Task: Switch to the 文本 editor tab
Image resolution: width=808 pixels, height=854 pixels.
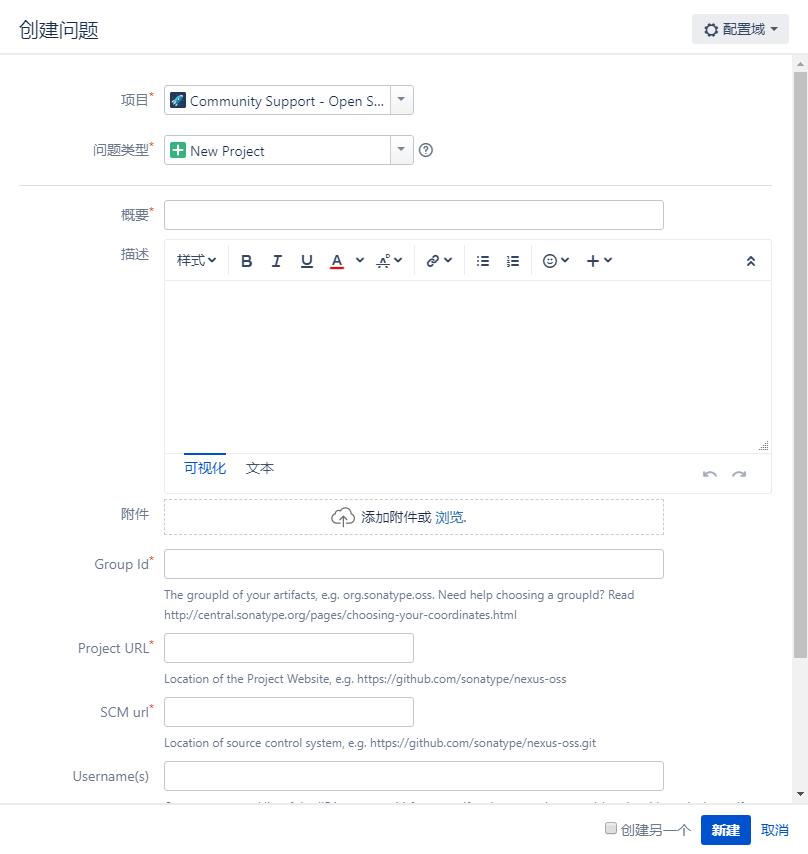Action: click(x=260, y=468)
